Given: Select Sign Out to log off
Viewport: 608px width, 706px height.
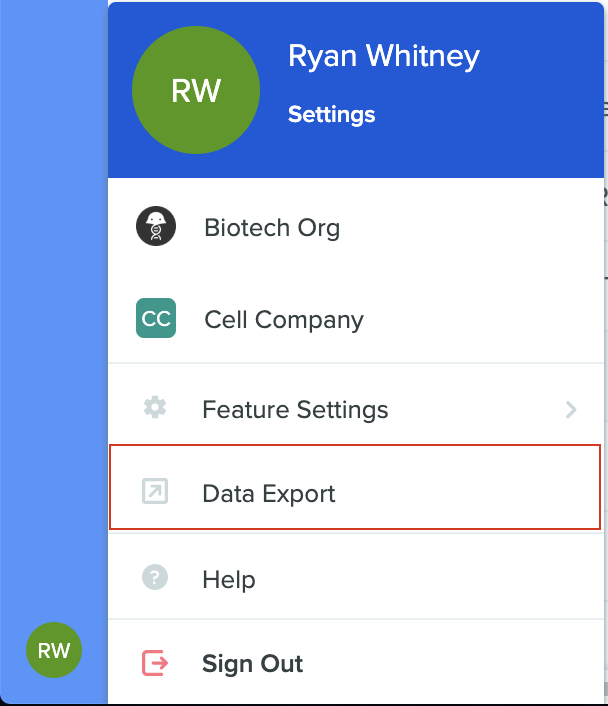Looking at the screenshot, I should point(356,663).
